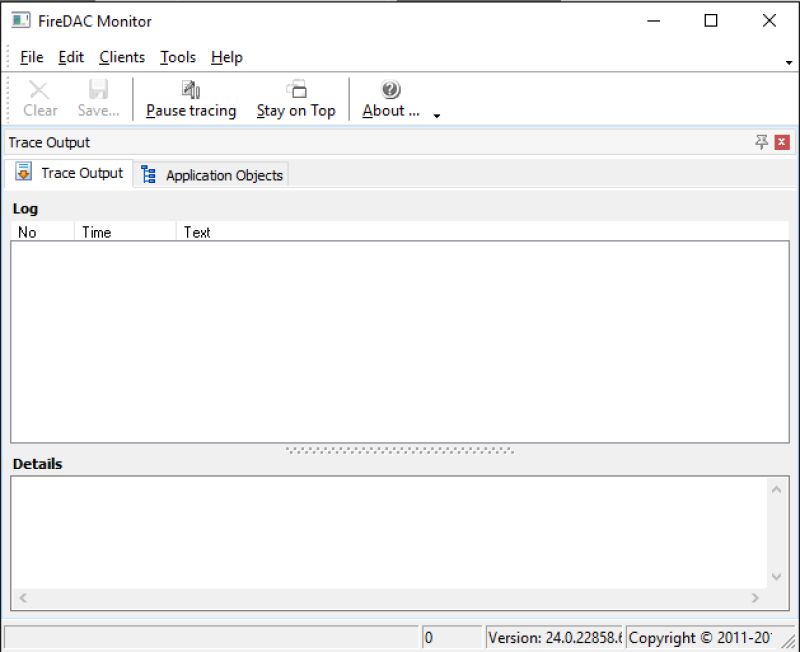Click the Trace Output tab's panel icon
Screen dimensions: 800x652
pos(25,173)
